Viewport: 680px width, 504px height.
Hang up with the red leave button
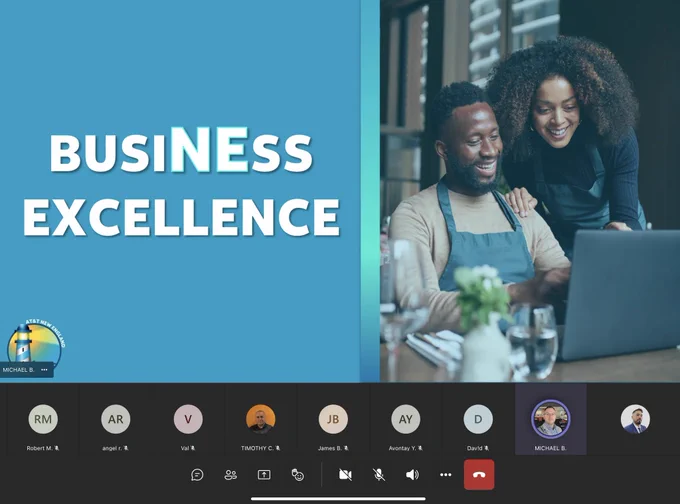pos(479,475)
